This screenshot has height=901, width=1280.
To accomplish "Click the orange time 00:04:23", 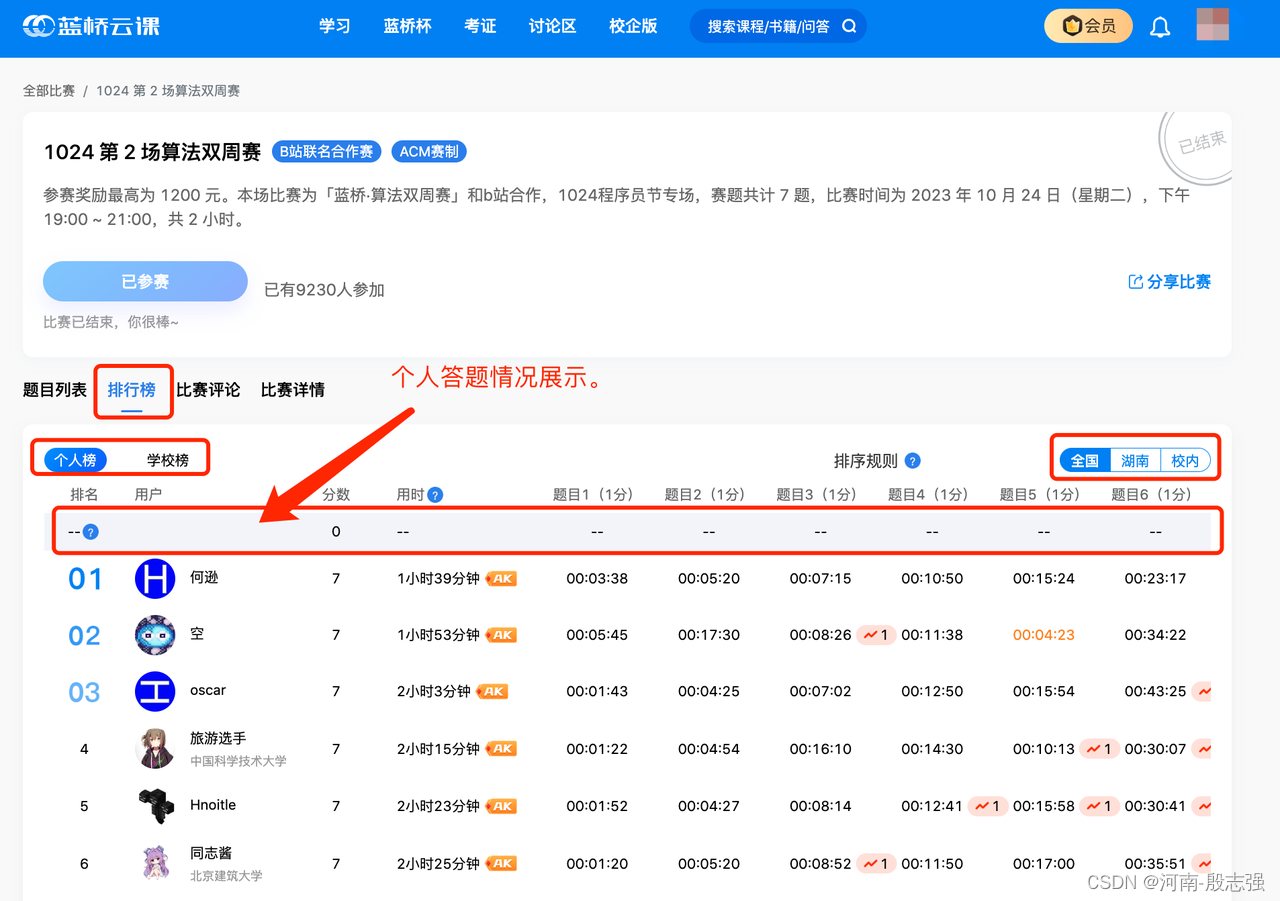I will [1043, 635].
